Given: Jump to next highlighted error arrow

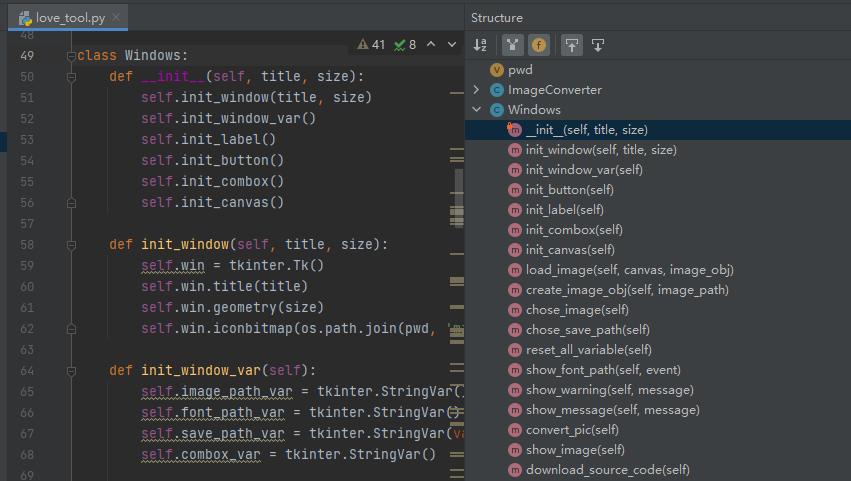Looking at the screenshot, I should pyautogui.click(x=452, y=45).
